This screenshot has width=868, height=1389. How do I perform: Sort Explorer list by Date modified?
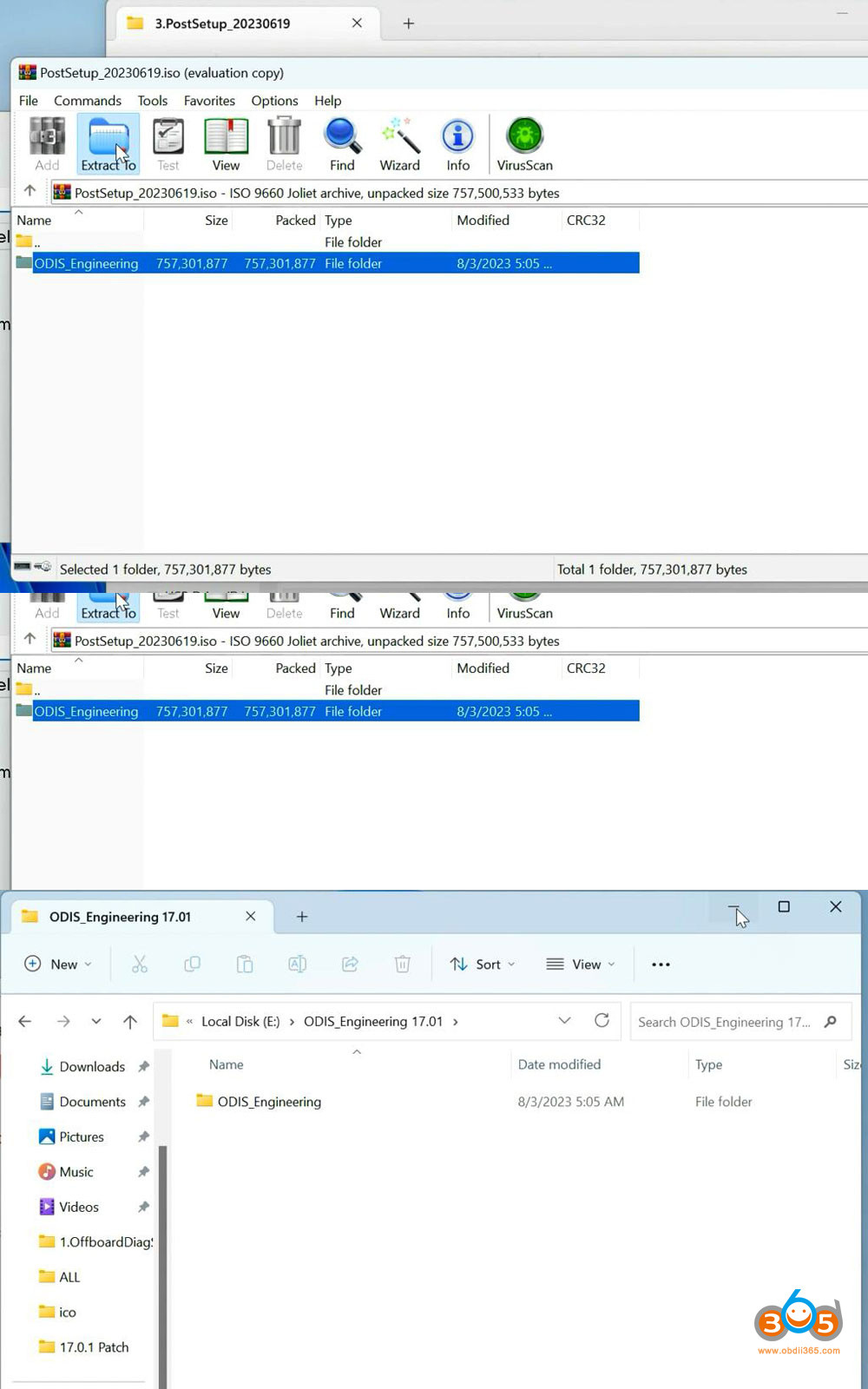click(559, 1064)
